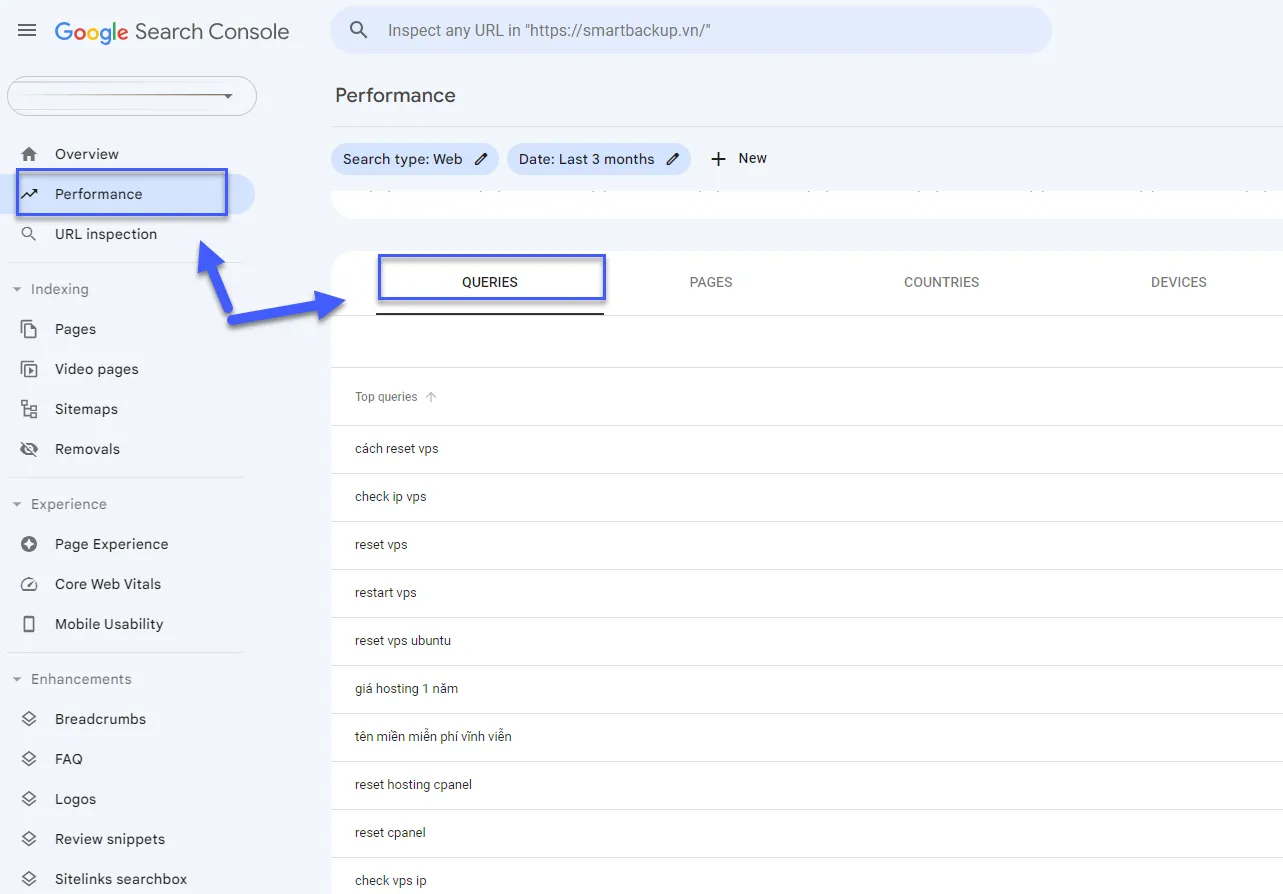
Task: Collapse the Indexing section
Action: click(15, 289)
